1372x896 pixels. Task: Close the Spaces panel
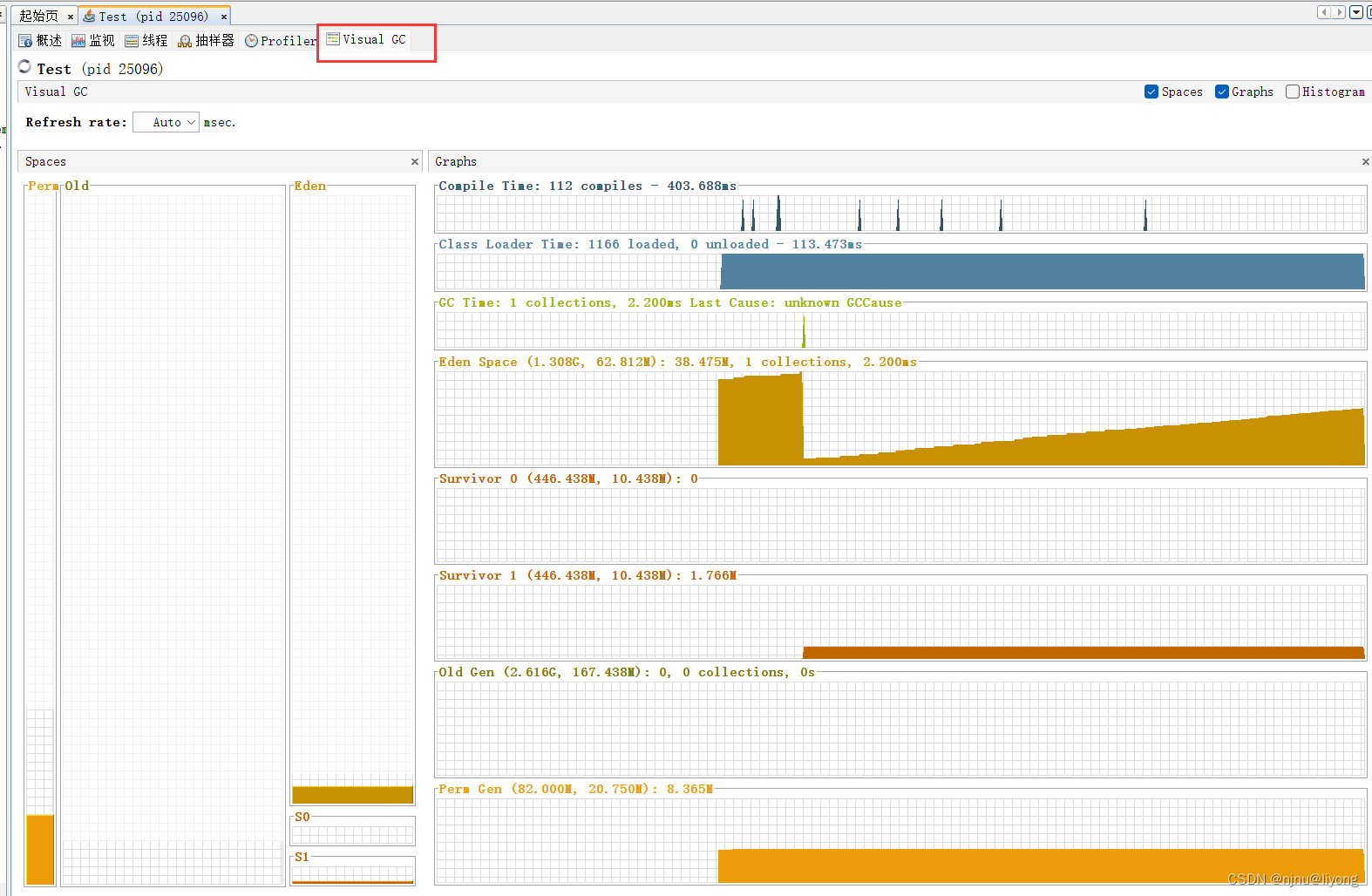415,161
